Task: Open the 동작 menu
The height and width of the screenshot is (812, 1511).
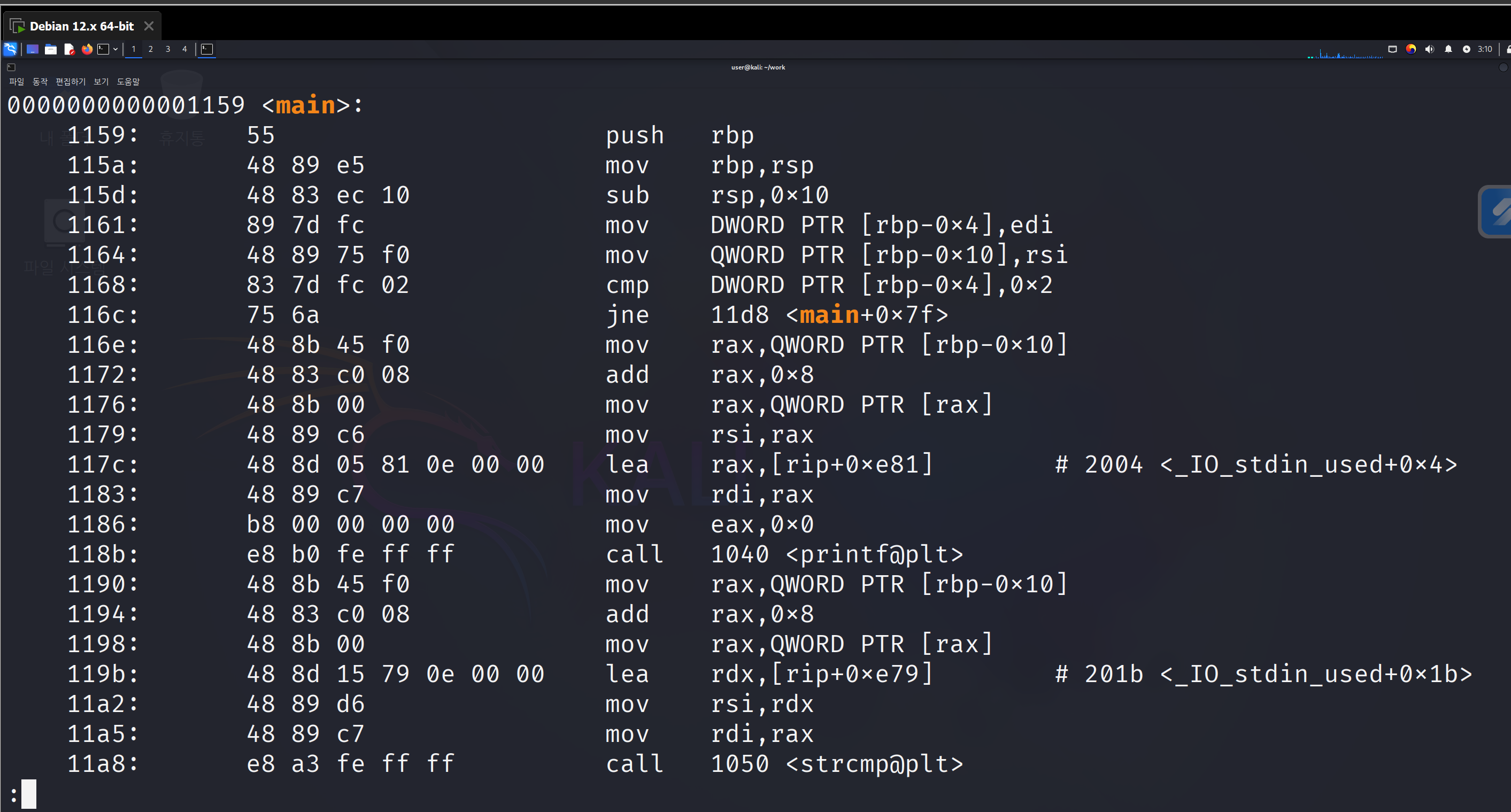Action: tap(40, 81)
